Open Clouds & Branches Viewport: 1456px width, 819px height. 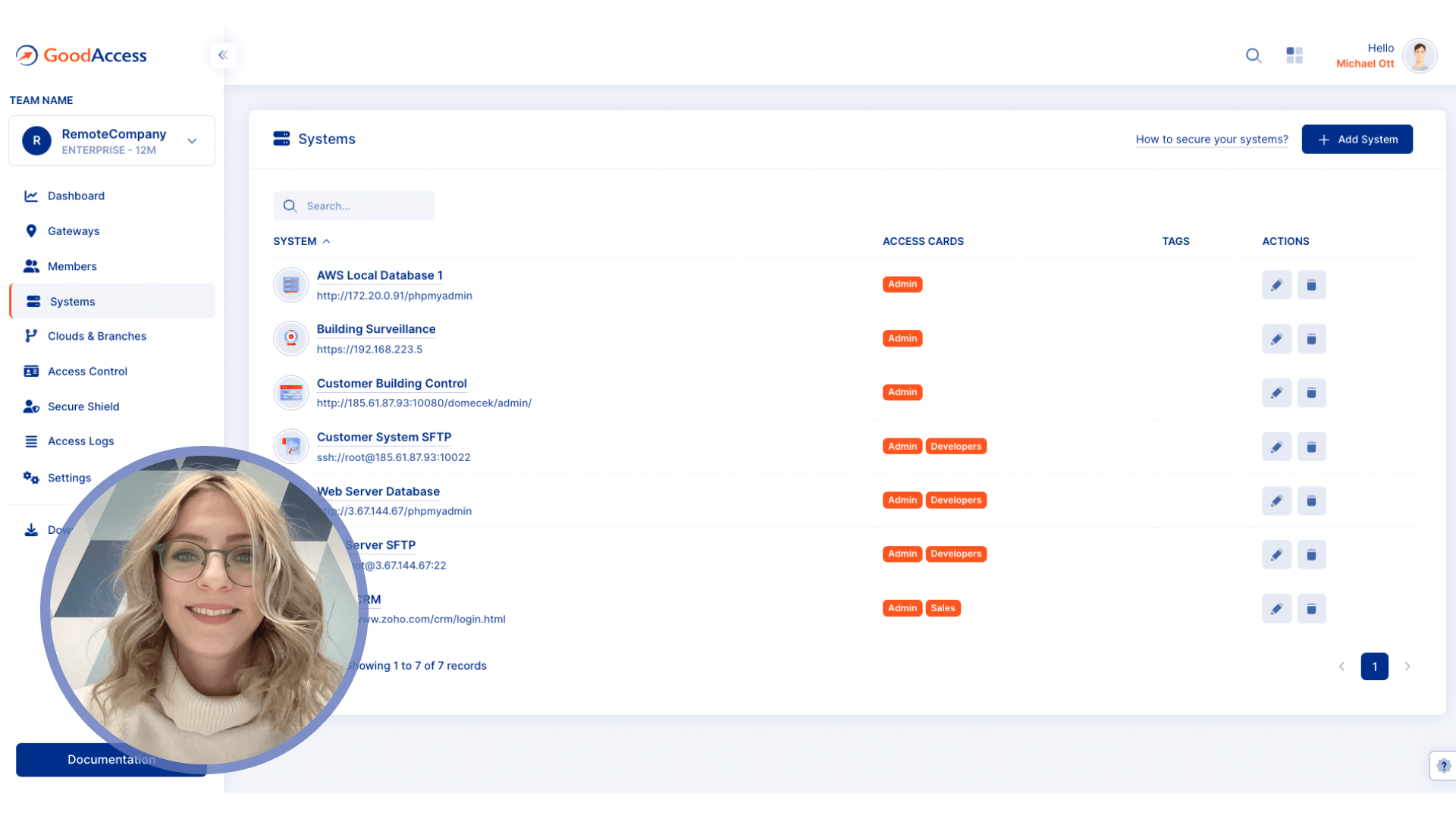point(97,336)
